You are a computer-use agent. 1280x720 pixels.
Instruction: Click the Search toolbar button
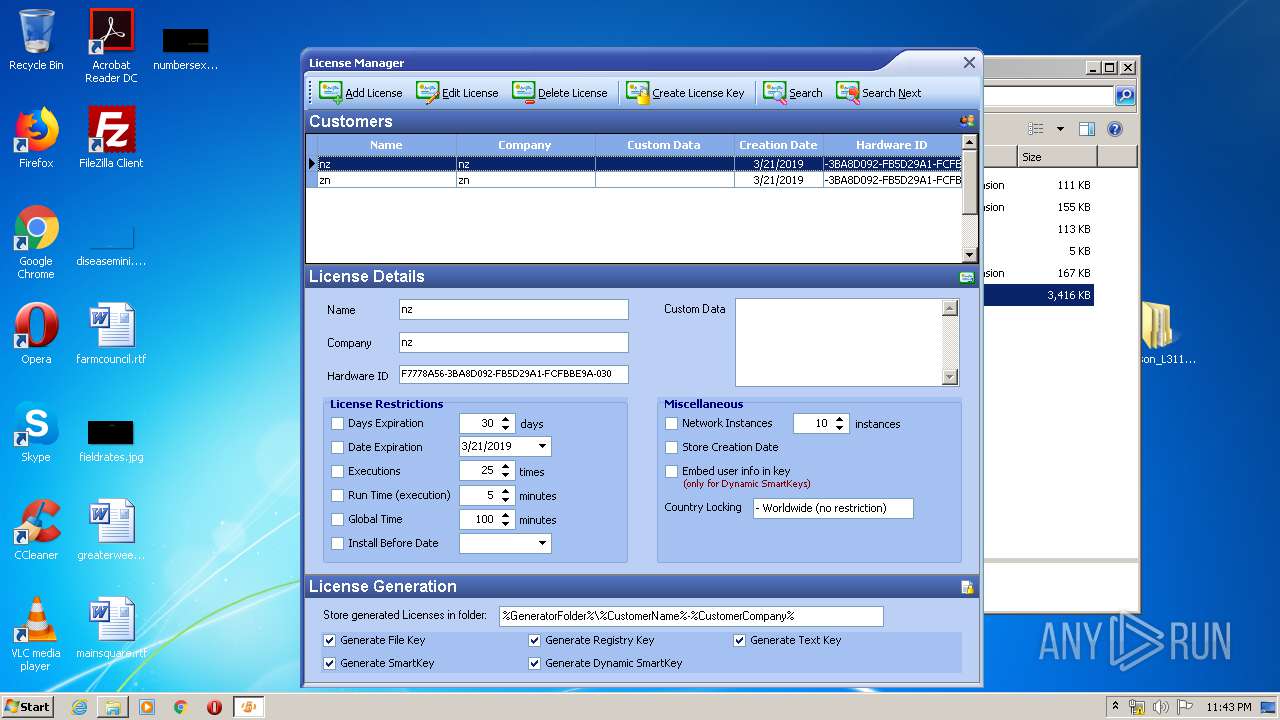(792, 93)
